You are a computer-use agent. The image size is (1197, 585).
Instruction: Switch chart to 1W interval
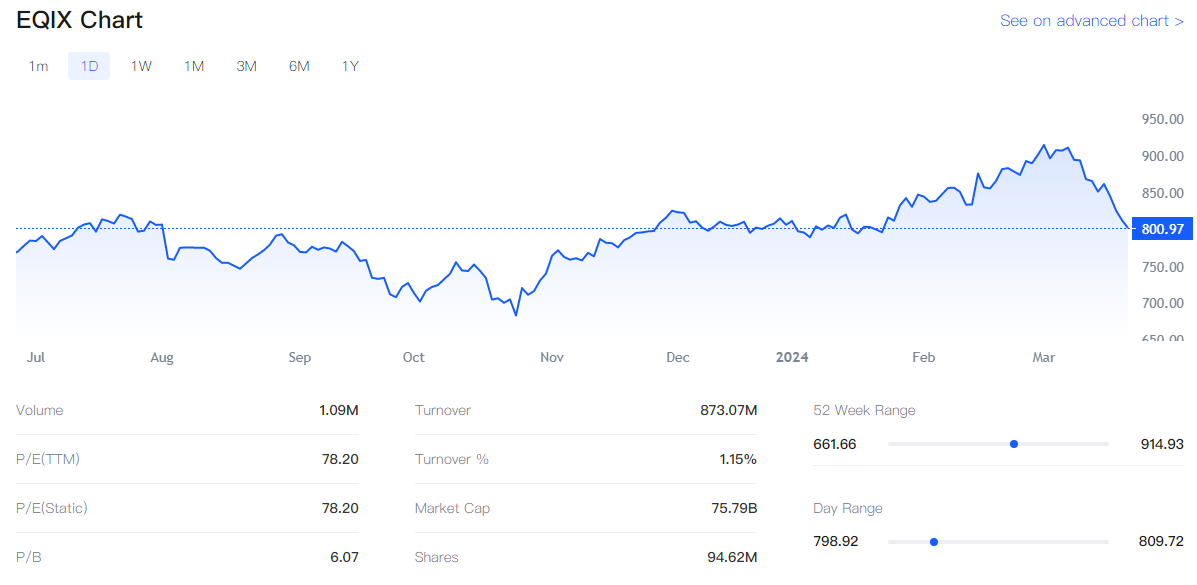click(x=141, y=66)
